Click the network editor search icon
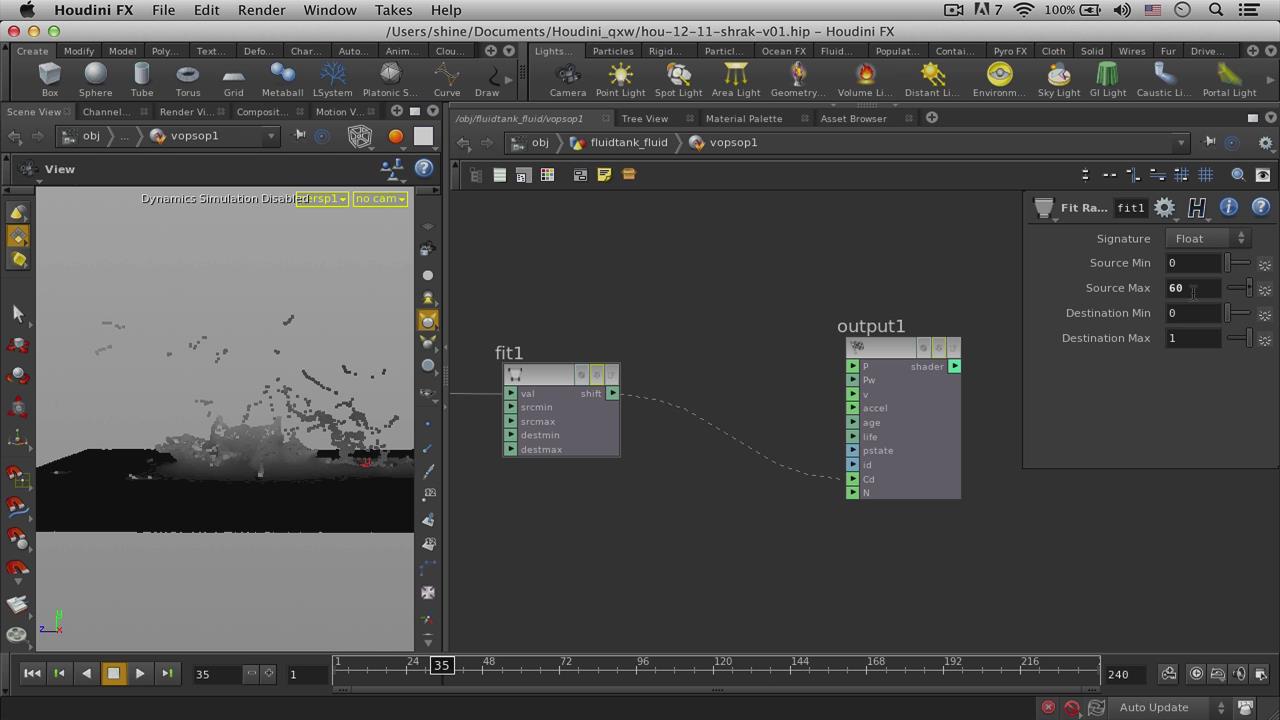This screenshot has height=720, width=1280. tap(1238, 175)
